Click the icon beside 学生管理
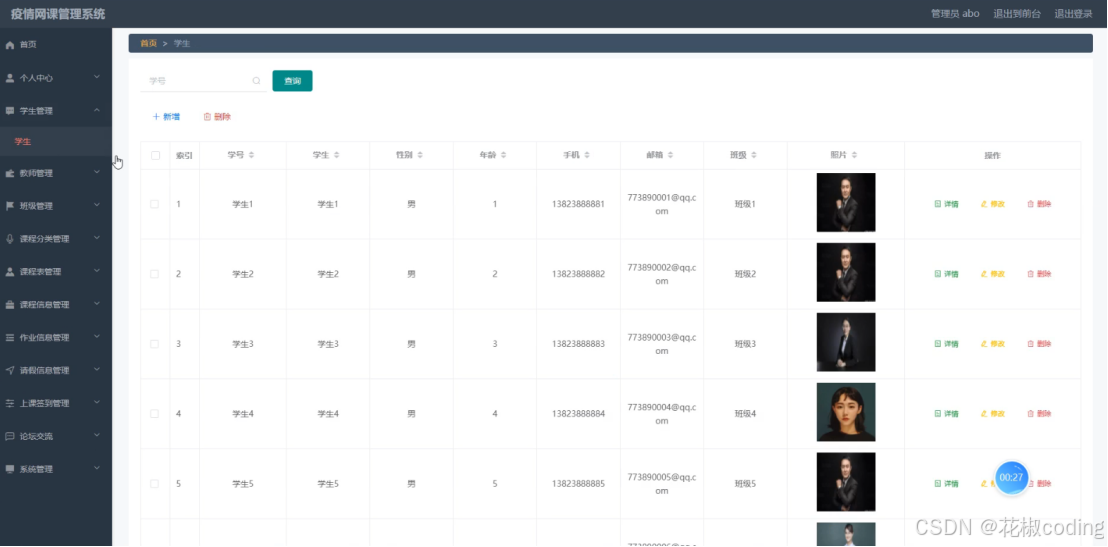This screenshot has height=547, width=1108. point(10,111)
